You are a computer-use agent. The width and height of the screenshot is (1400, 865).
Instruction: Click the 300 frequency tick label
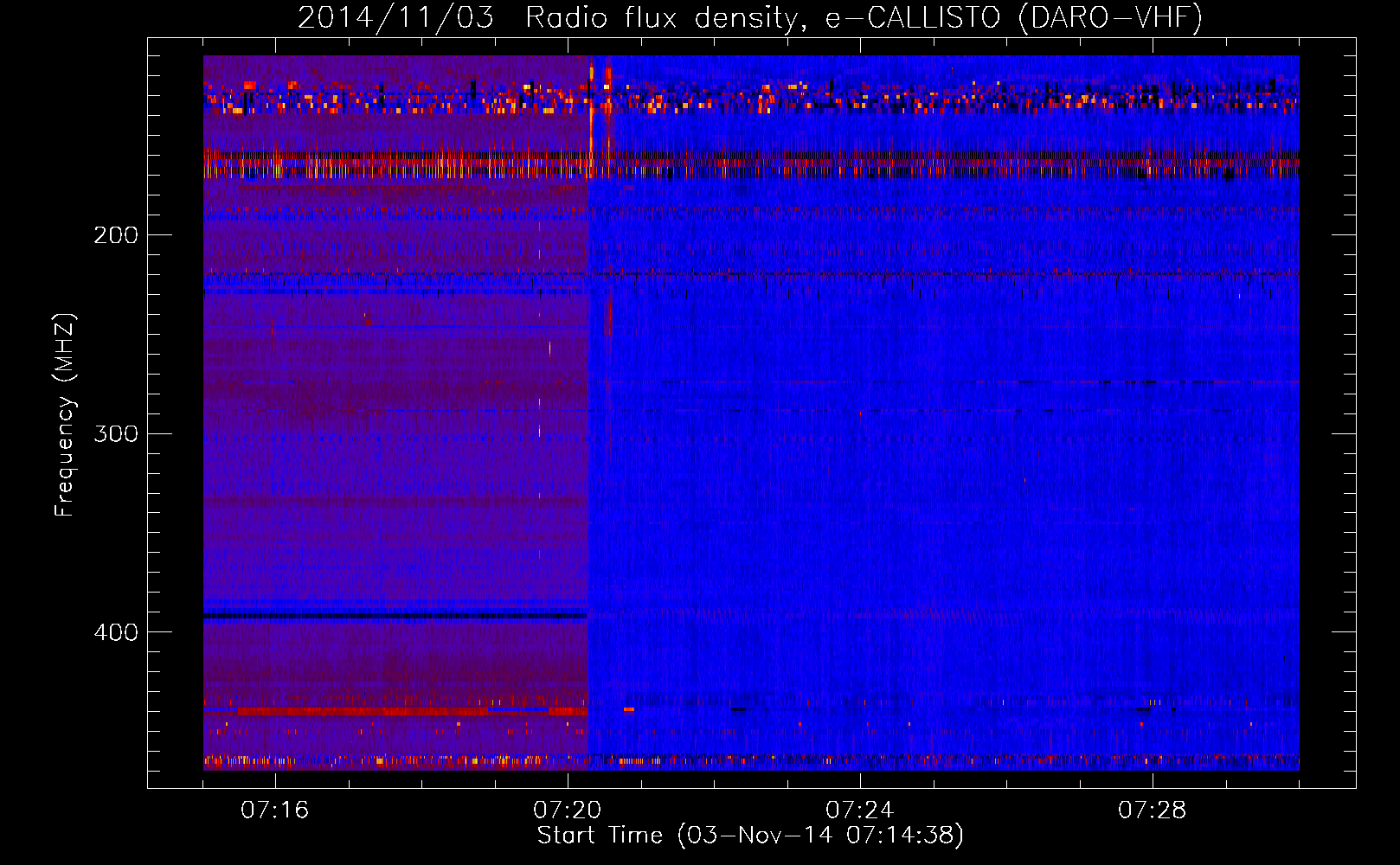(116, 433)
